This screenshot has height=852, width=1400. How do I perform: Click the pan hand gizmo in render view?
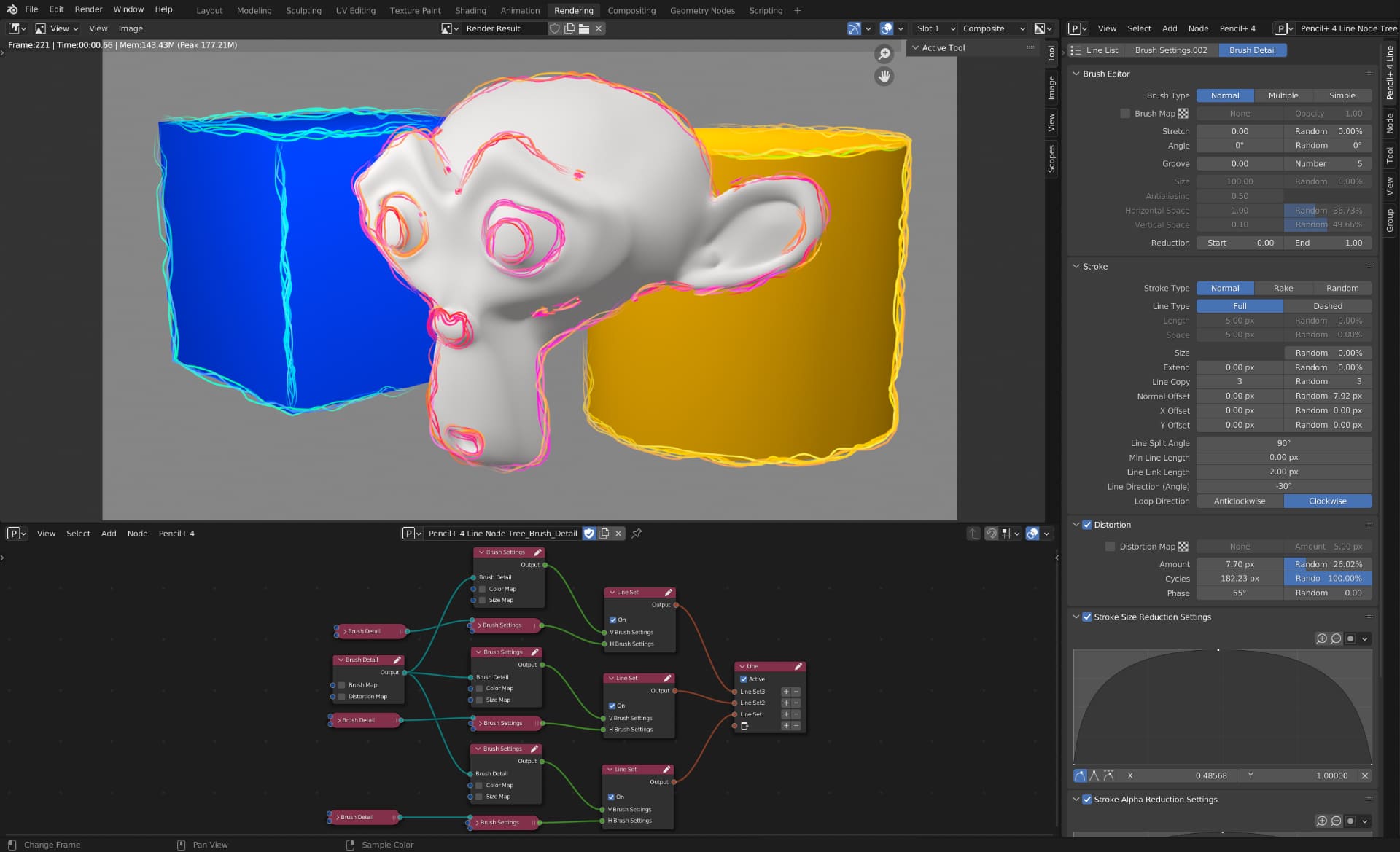tap(884, 76)
